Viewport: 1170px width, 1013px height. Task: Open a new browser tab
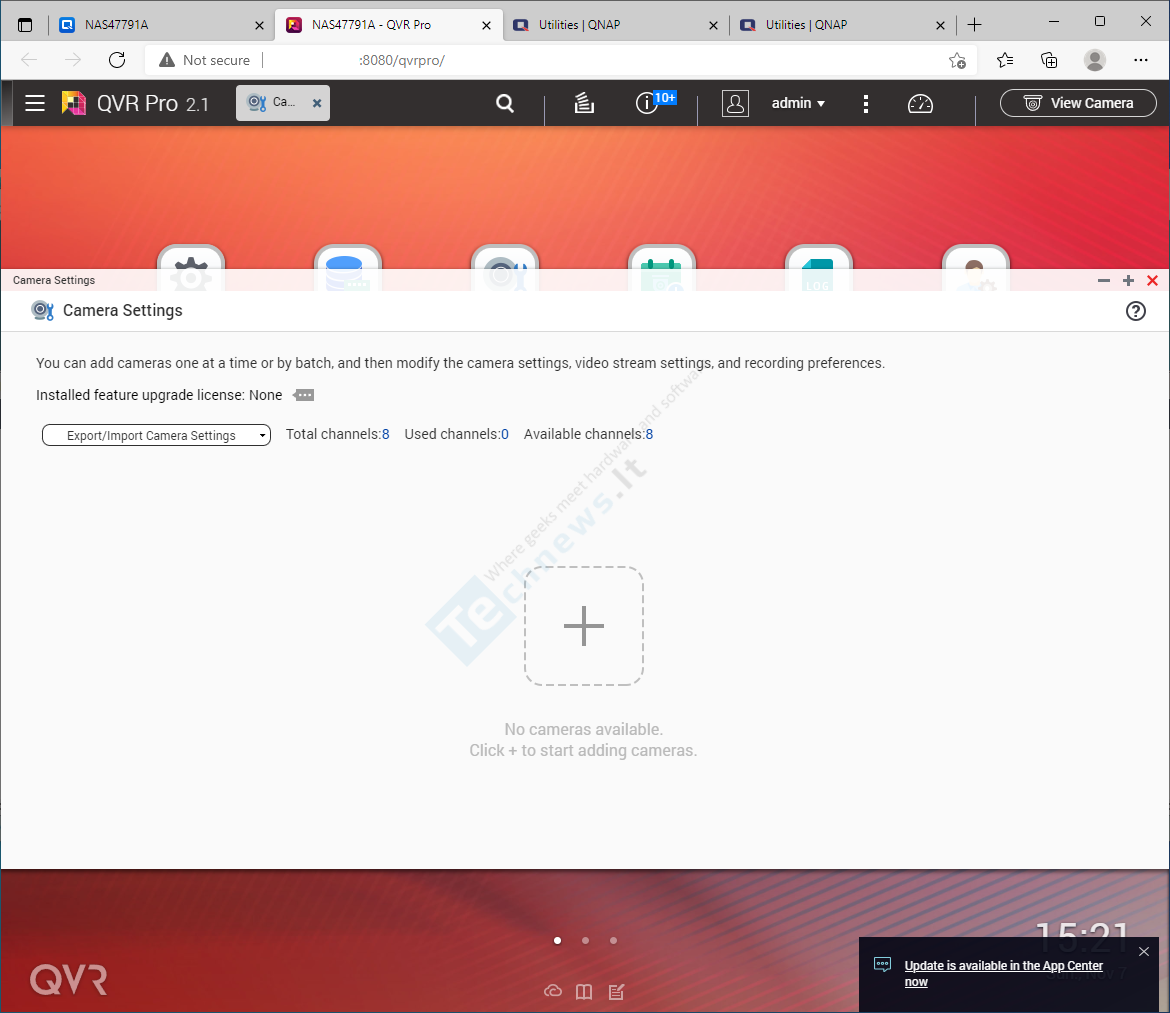point(975,25)
